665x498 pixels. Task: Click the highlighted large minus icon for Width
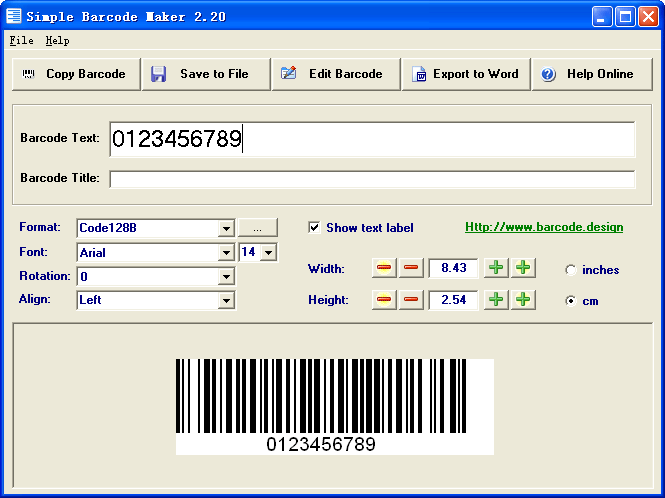384,268
